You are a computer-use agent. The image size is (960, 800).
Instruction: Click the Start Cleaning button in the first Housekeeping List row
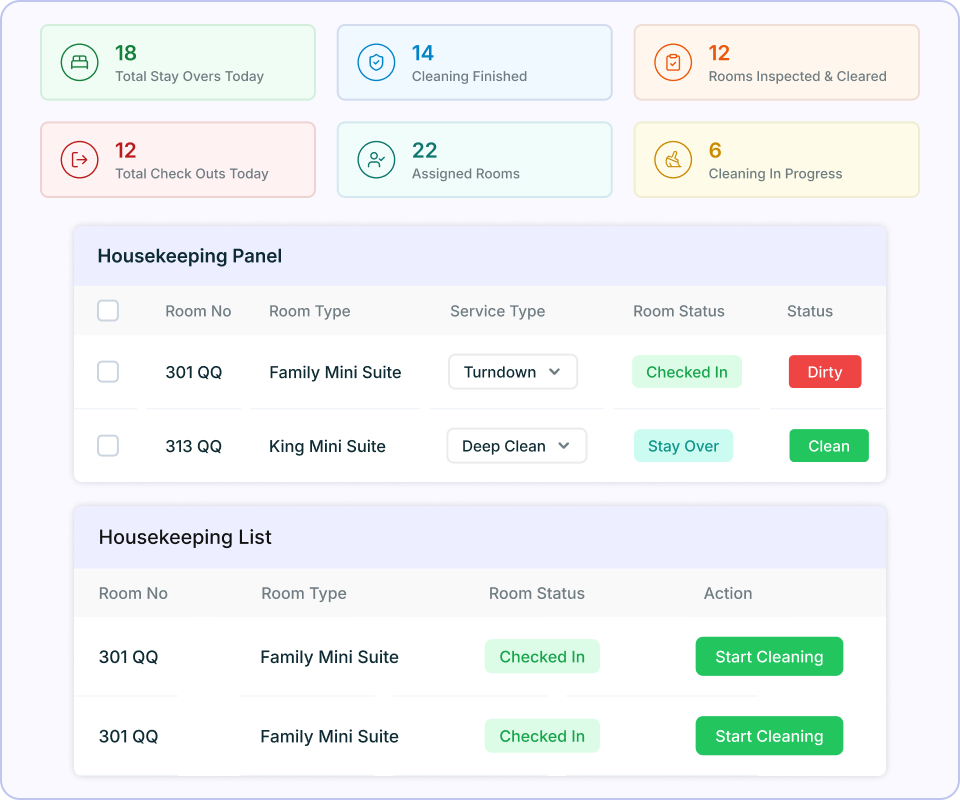(x=769, y=657)
